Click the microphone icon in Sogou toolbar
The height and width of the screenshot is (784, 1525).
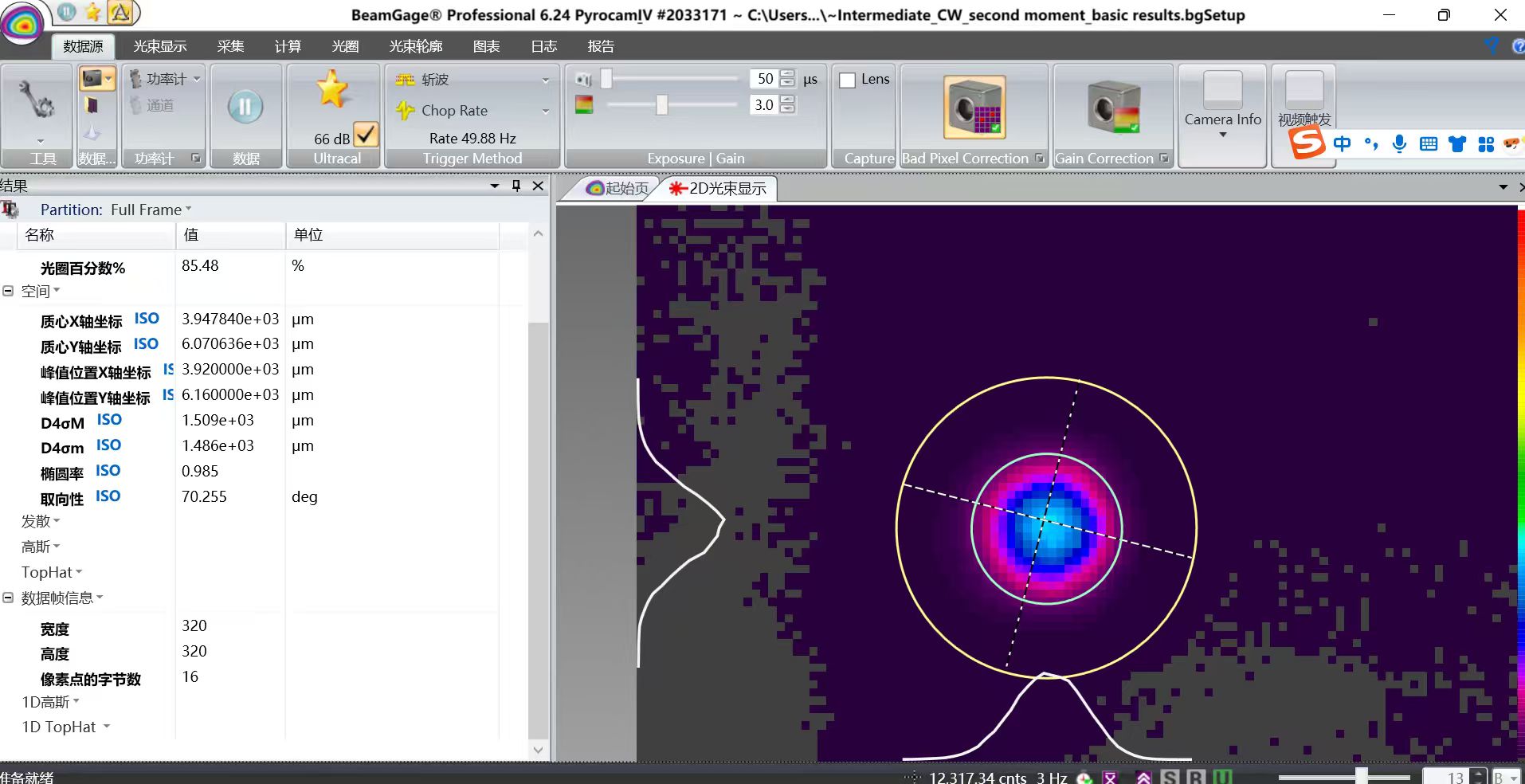pyautogui.click(x=1399, y=143)
